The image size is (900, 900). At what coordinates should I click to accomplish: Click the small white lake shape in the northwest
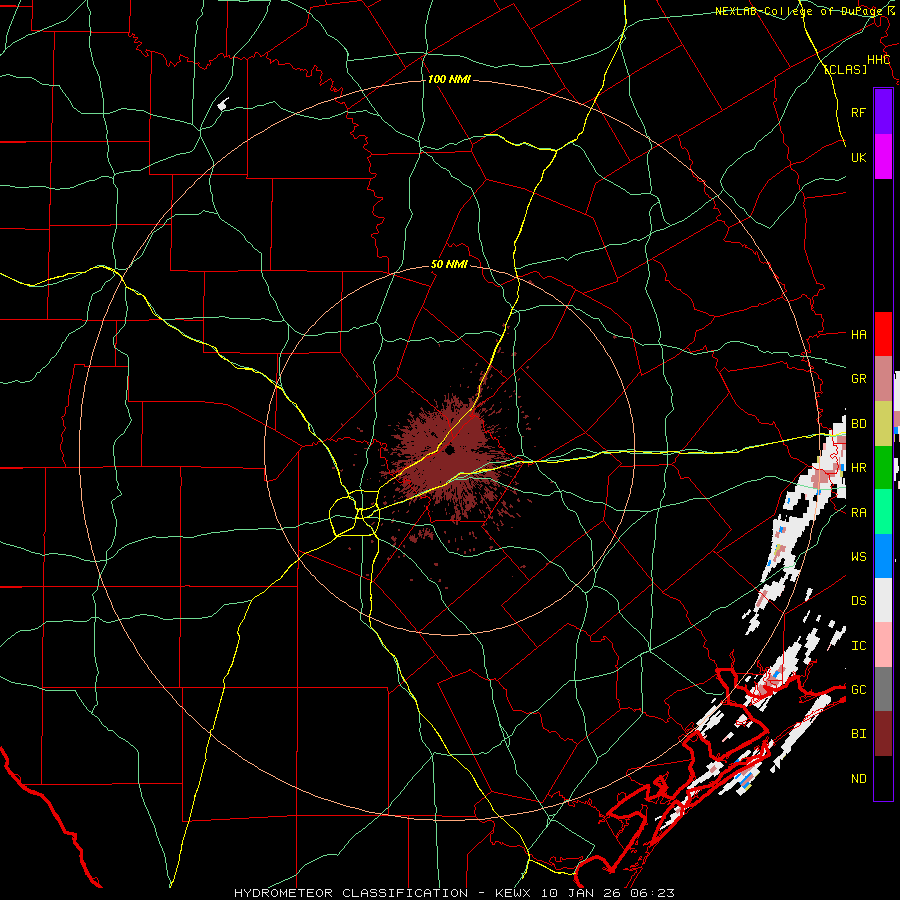223,104
